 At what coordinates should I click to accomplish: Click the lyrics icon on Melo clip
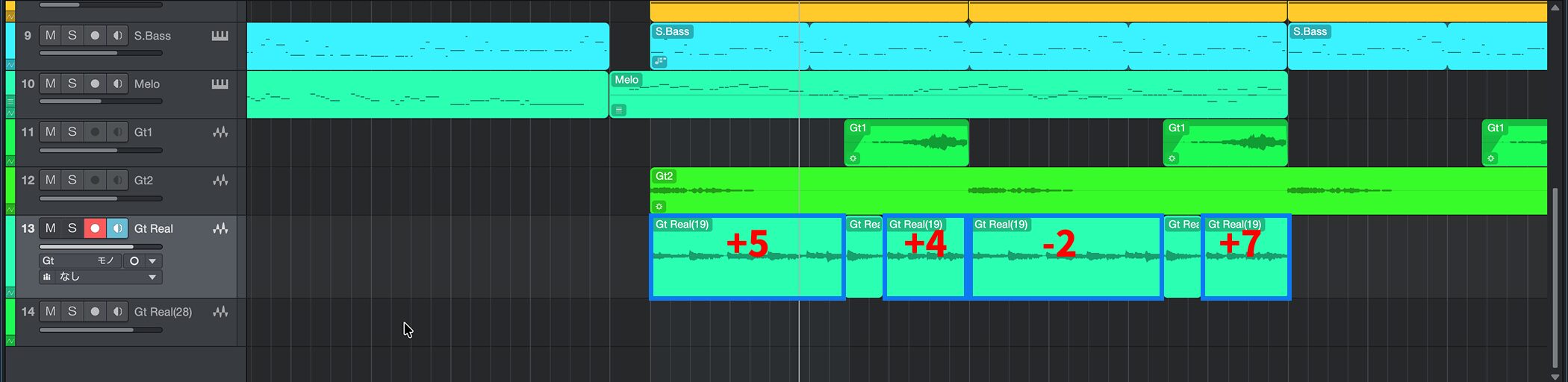click(619, 110)
